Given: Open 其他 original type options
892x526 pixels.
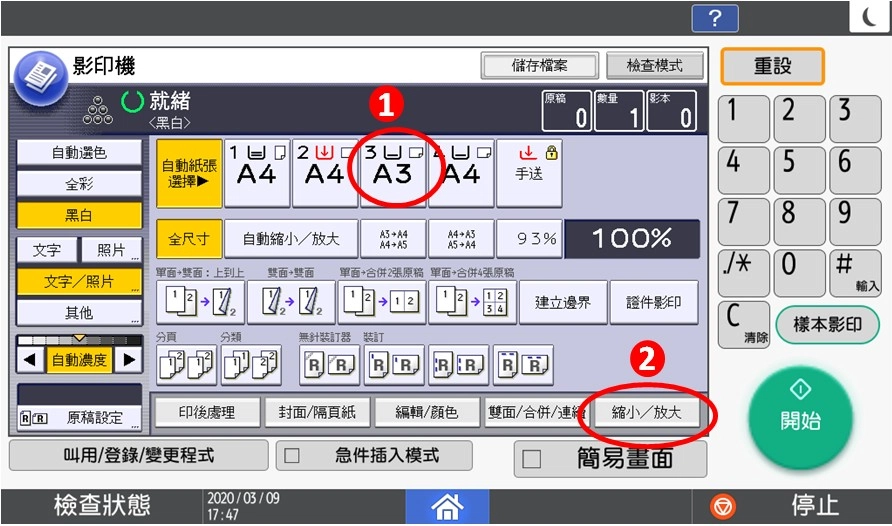Looking at the screenshot, I should point(79,313).
